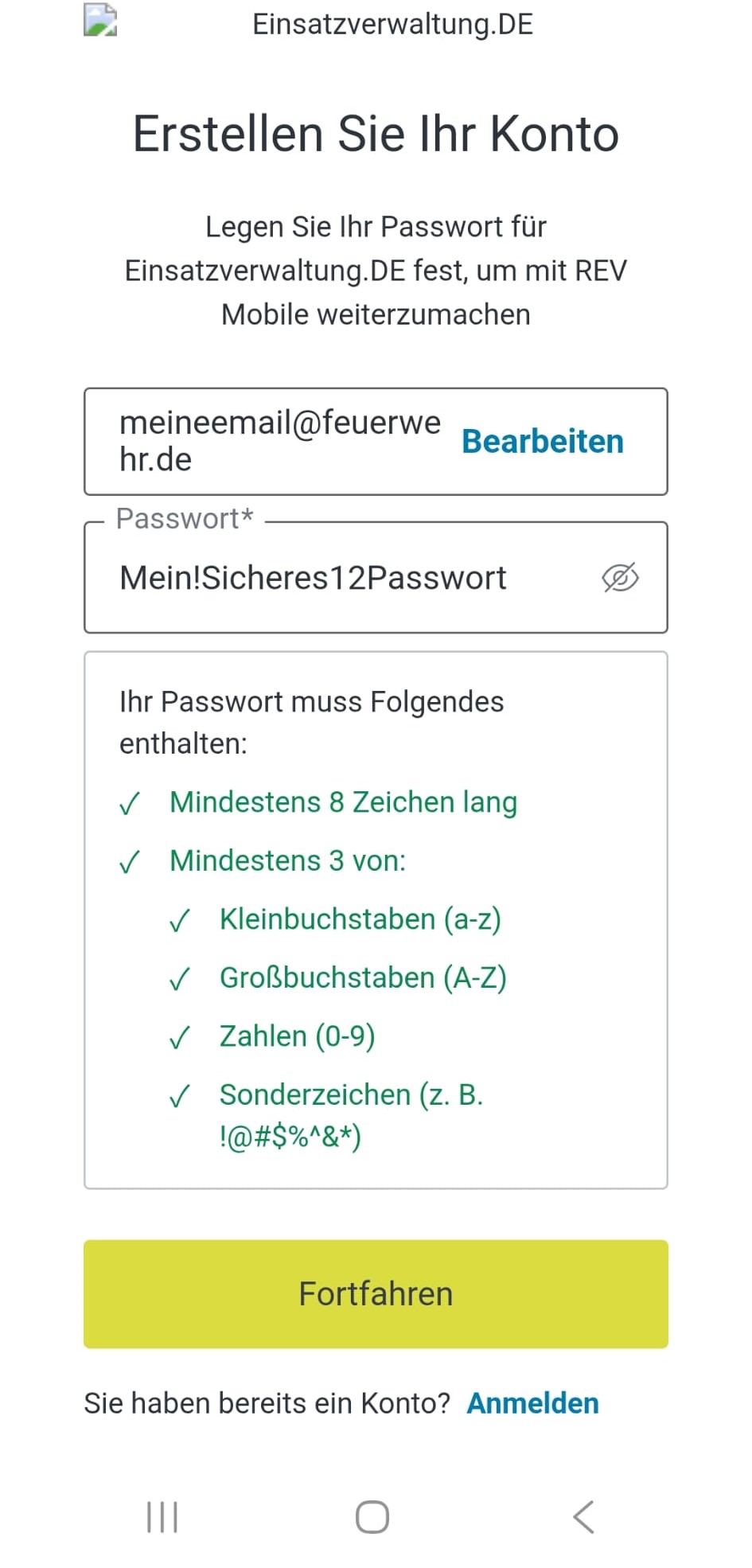Click checkmark next to Sonderzeichen
Image resolution: width=752 pixels, height=1568 pixels.
coord(180,1097)
